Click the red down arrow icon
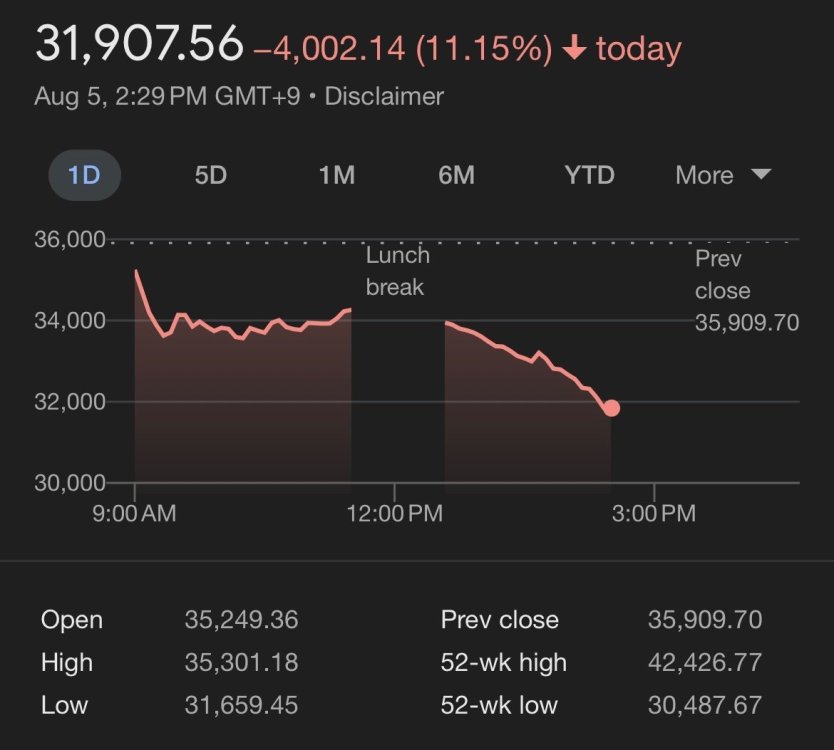This screenshot has width=834, height=750. click(x=574, y=48)
